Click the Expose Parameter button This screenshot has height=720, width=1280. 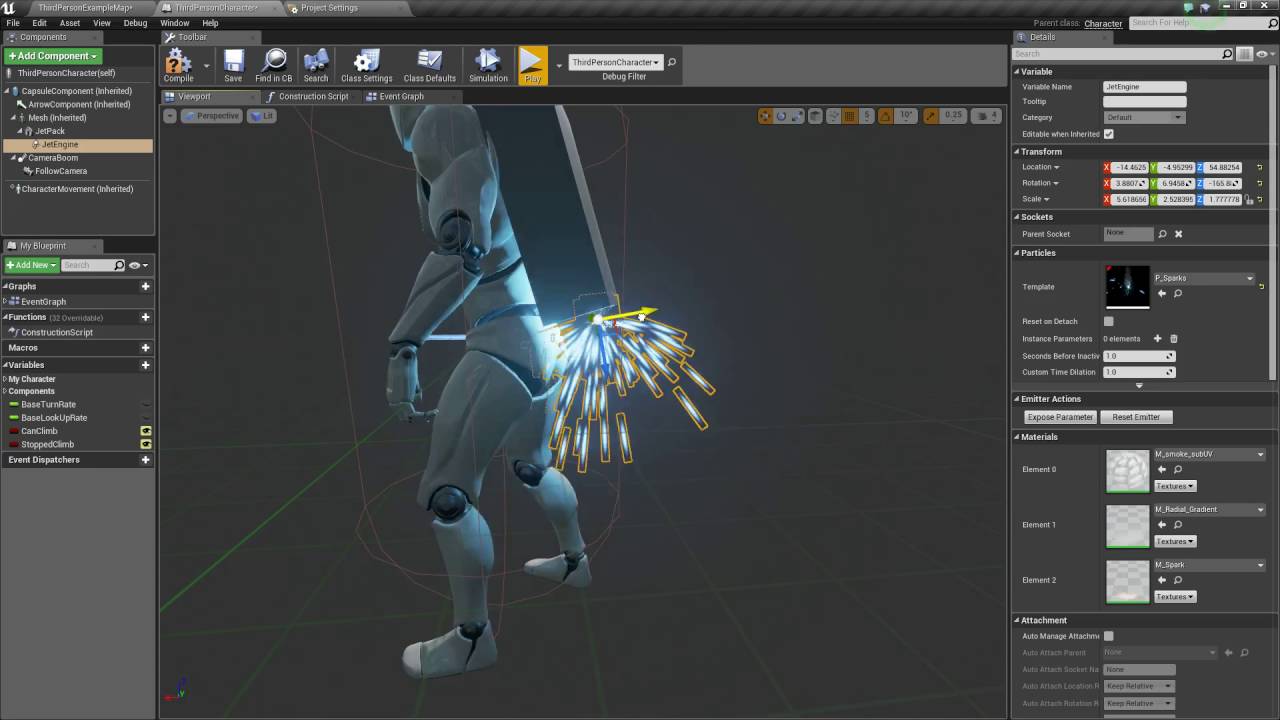(x=1060, y=417)
